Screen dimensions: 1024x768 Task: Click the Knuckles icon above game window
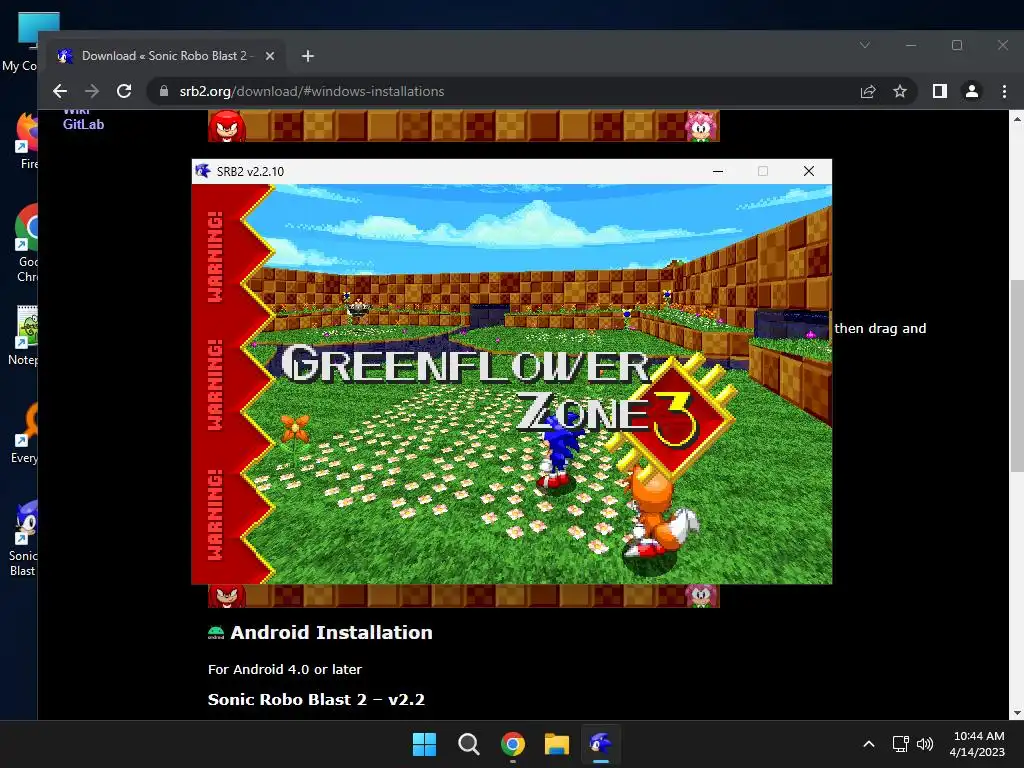coord(227,125)
